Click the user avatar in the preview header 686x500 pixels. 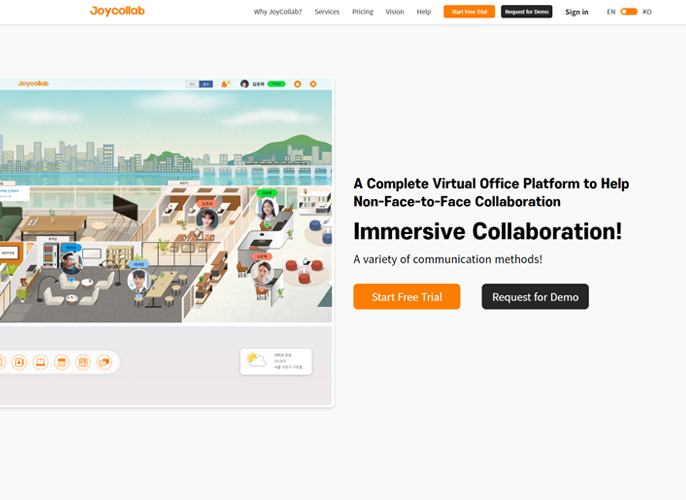tap(245, 84)
